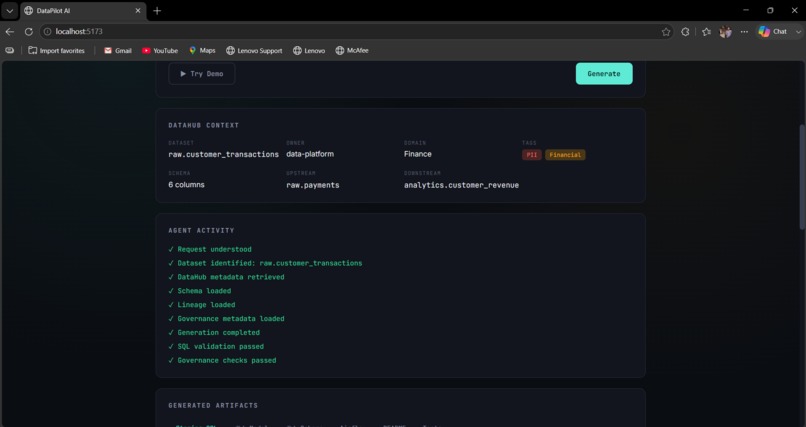Close the DataPilot AI tab
The image size is (806, 427).
[x=138, y=10]
